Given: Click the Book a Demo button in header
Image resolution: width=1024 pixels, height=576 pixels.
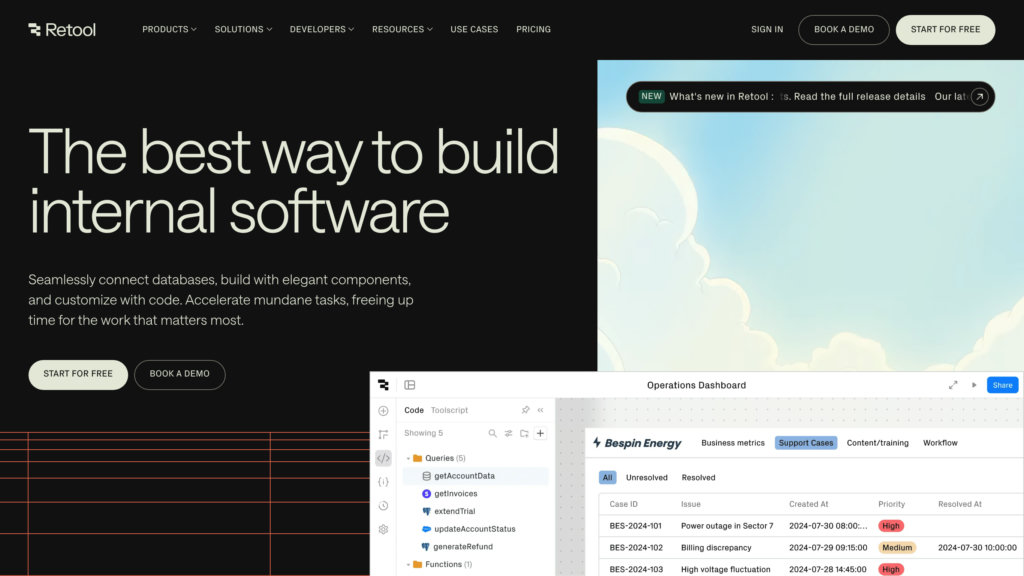Looking at the screenshot, I should (x=843, y=30).
